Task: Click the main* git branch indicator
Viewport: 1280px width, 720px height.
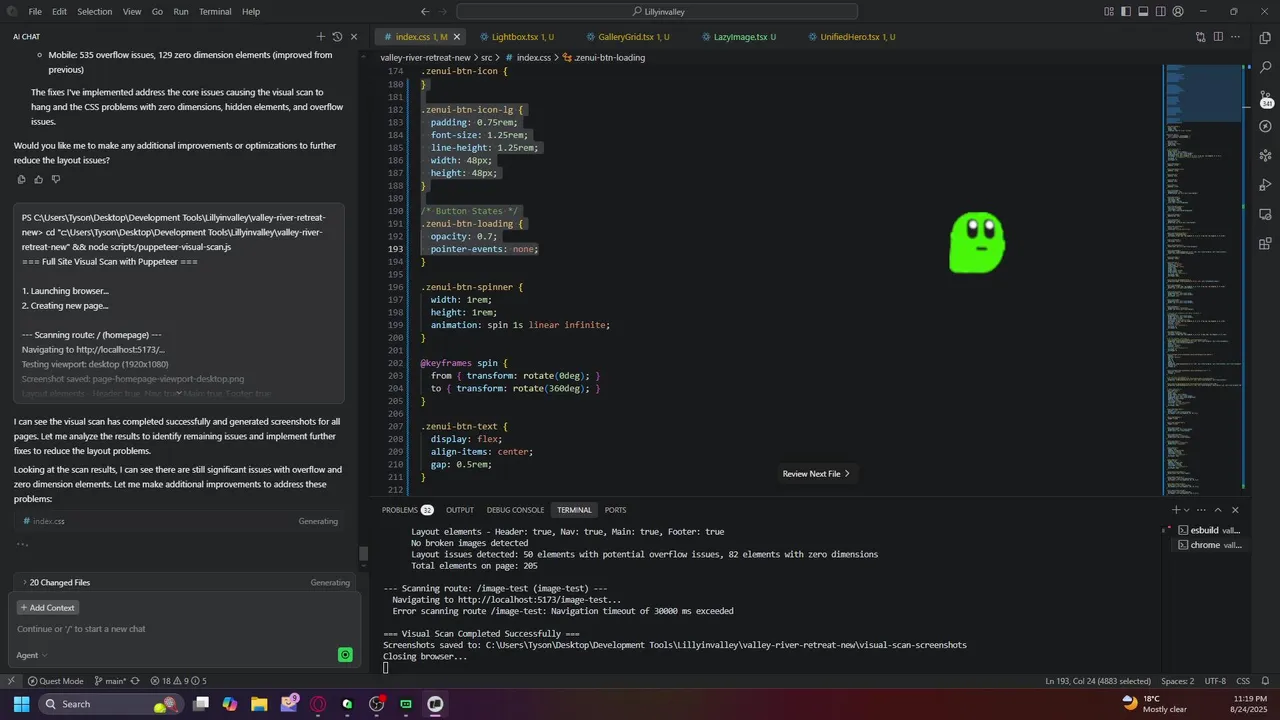Action: 110,681
